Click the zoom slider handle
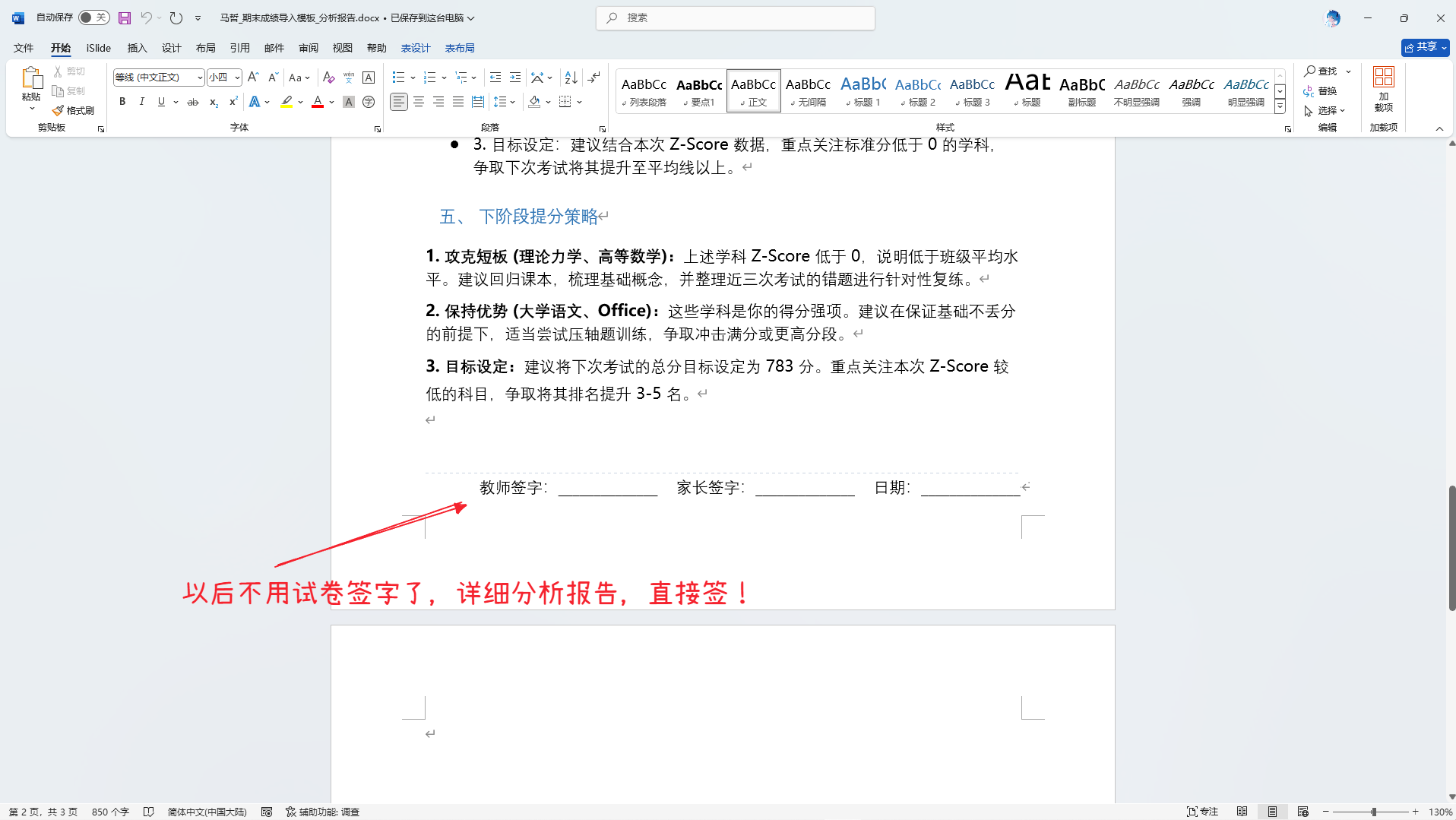1456x820 pixels. (1373, 812)
